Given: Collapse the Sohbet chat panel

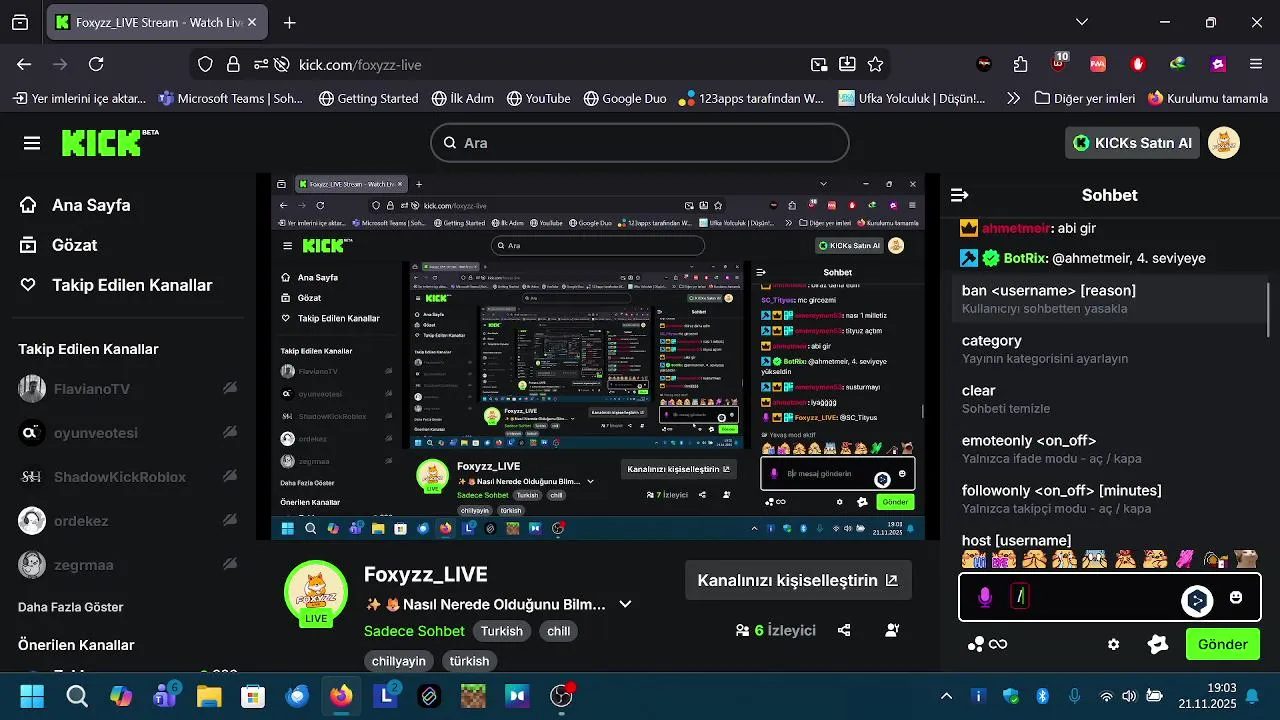Looking at the screenshot, I should [x=960, y=195].
